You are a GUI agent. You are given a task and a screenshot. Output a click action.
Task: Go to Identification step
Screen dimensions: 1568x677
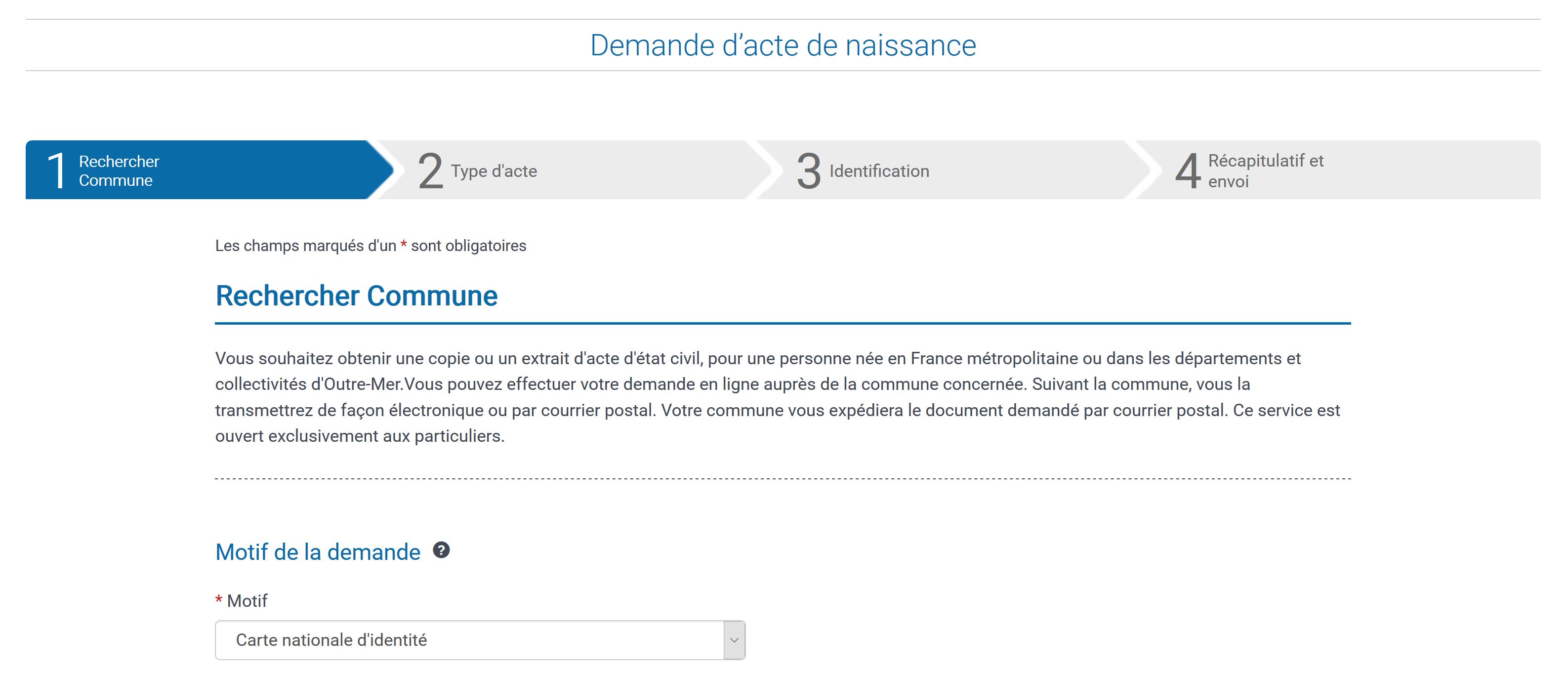[x=878, y=171]
